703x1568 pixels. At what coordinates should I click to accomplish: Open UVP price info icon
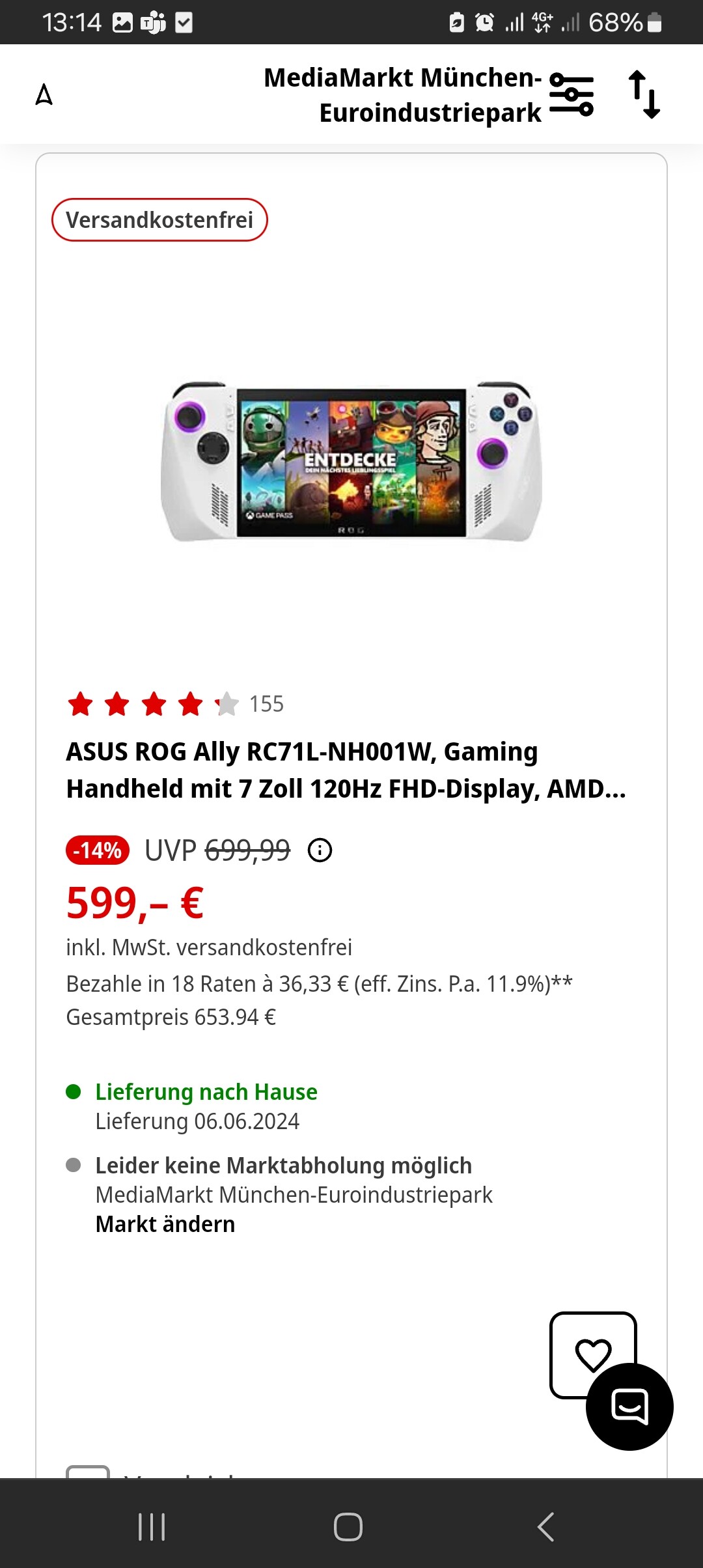click(x=320, y=850)
